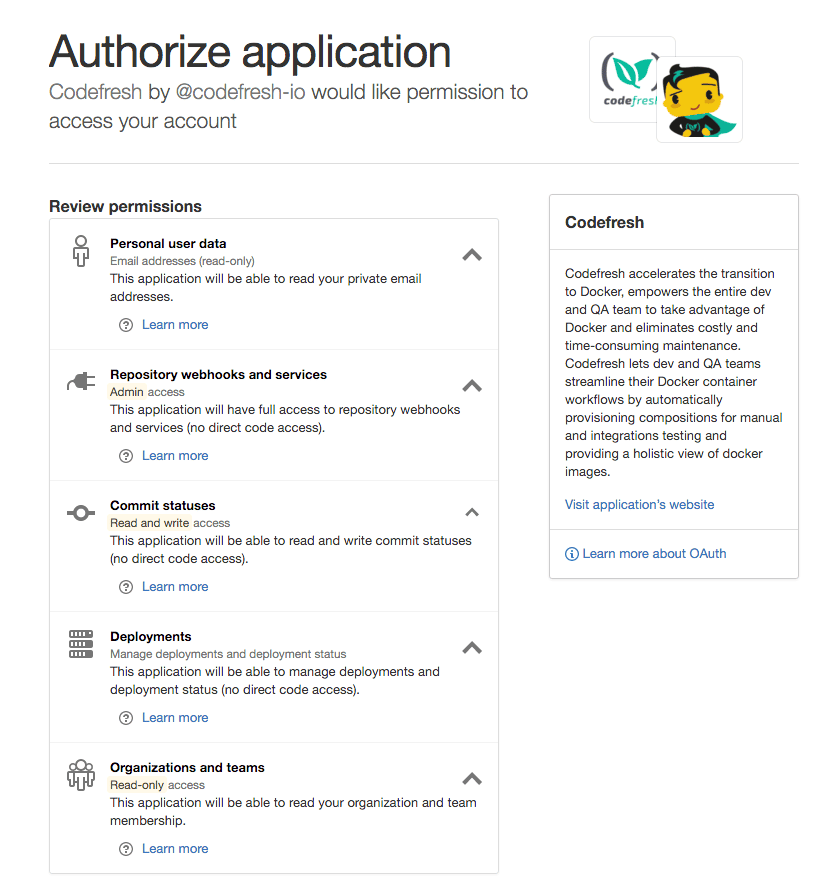This screenshot has width=821, height=881.
Task: Collapse the Deployments permission section
Action: 472,648
